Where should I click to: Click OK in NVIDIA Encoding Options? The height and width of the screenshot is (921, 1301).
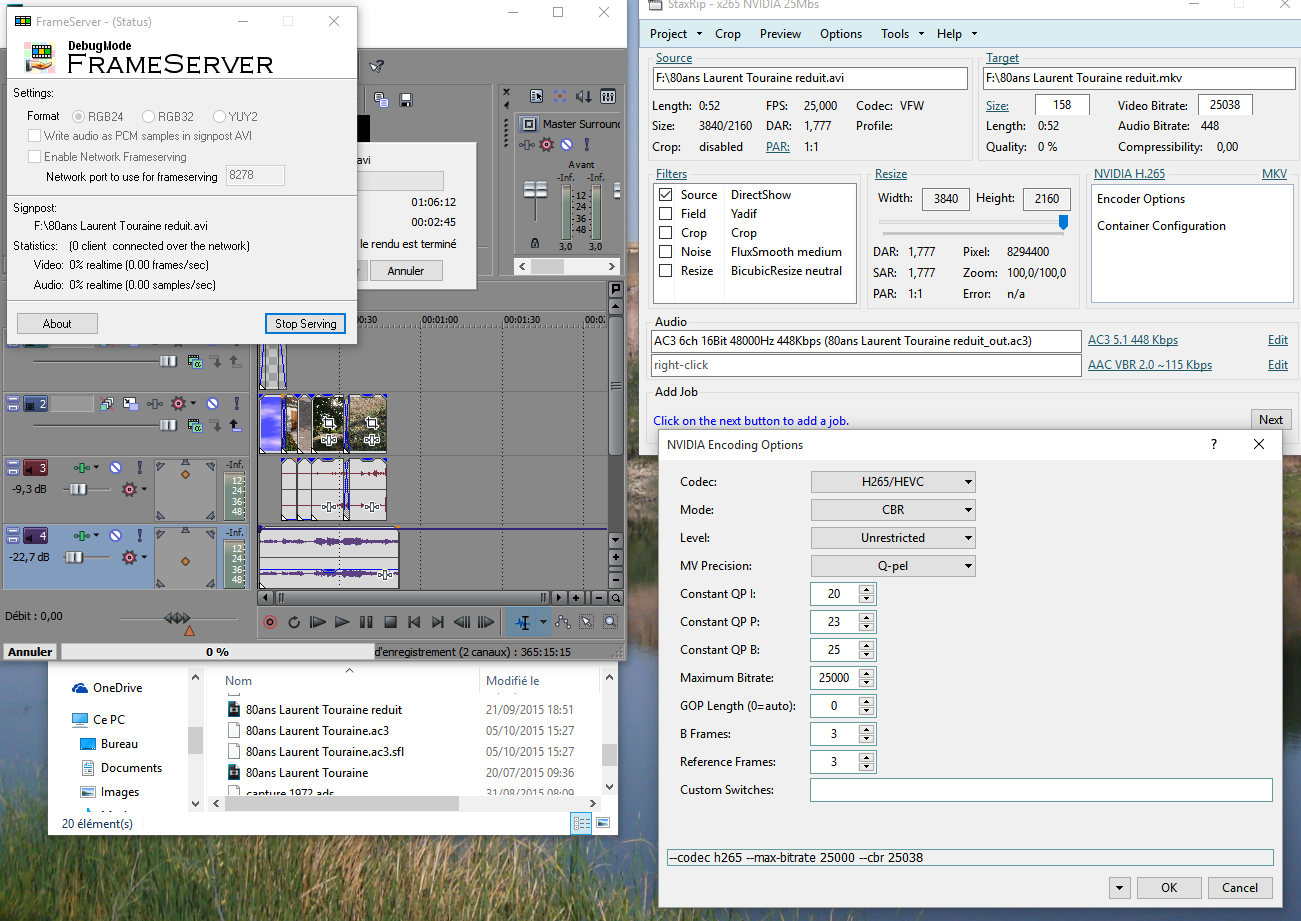(x=1169, y=888)
